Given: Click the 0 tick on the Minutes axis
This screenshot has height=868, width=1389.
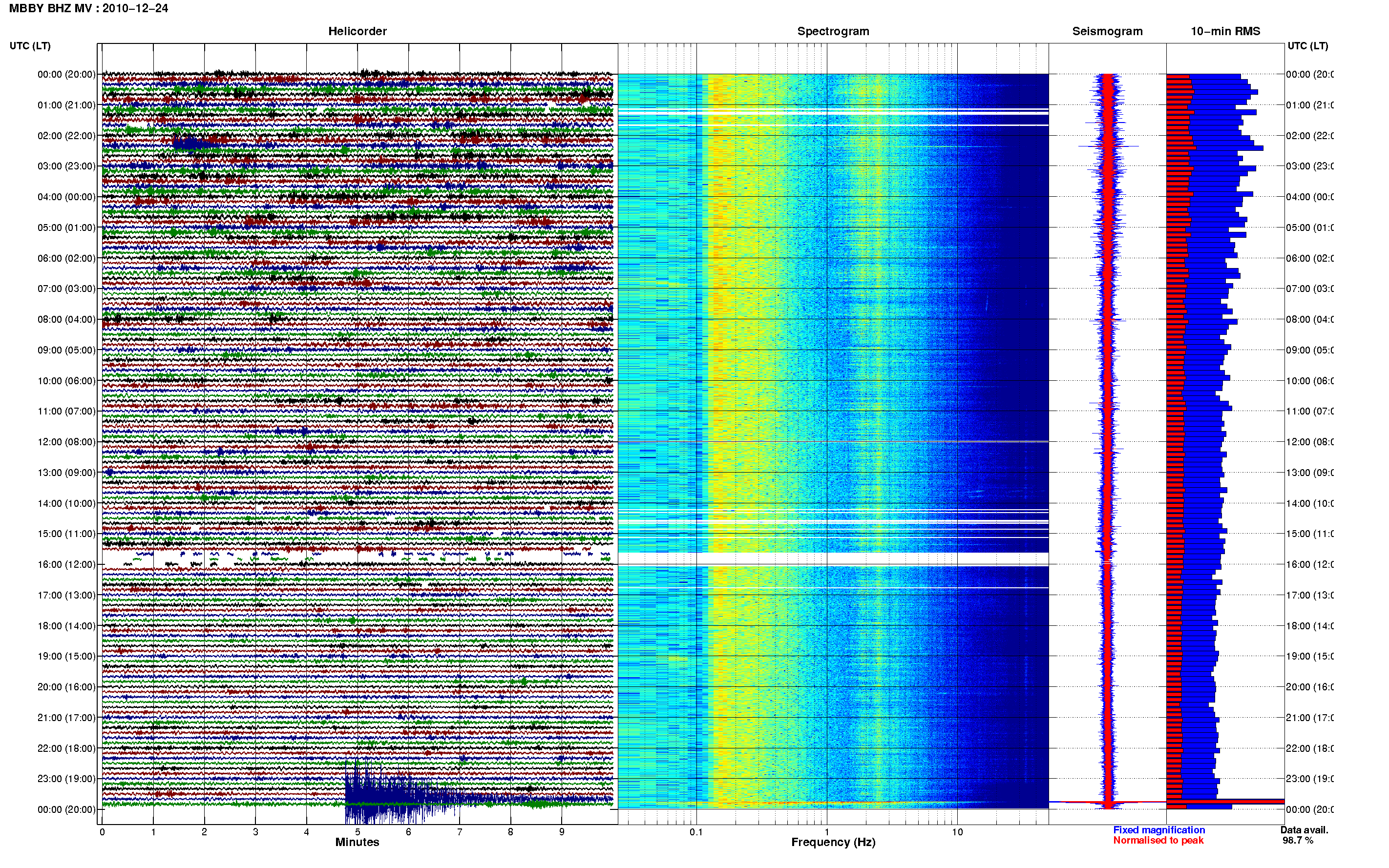Looking at the screenshot, I should click(102, 832).
